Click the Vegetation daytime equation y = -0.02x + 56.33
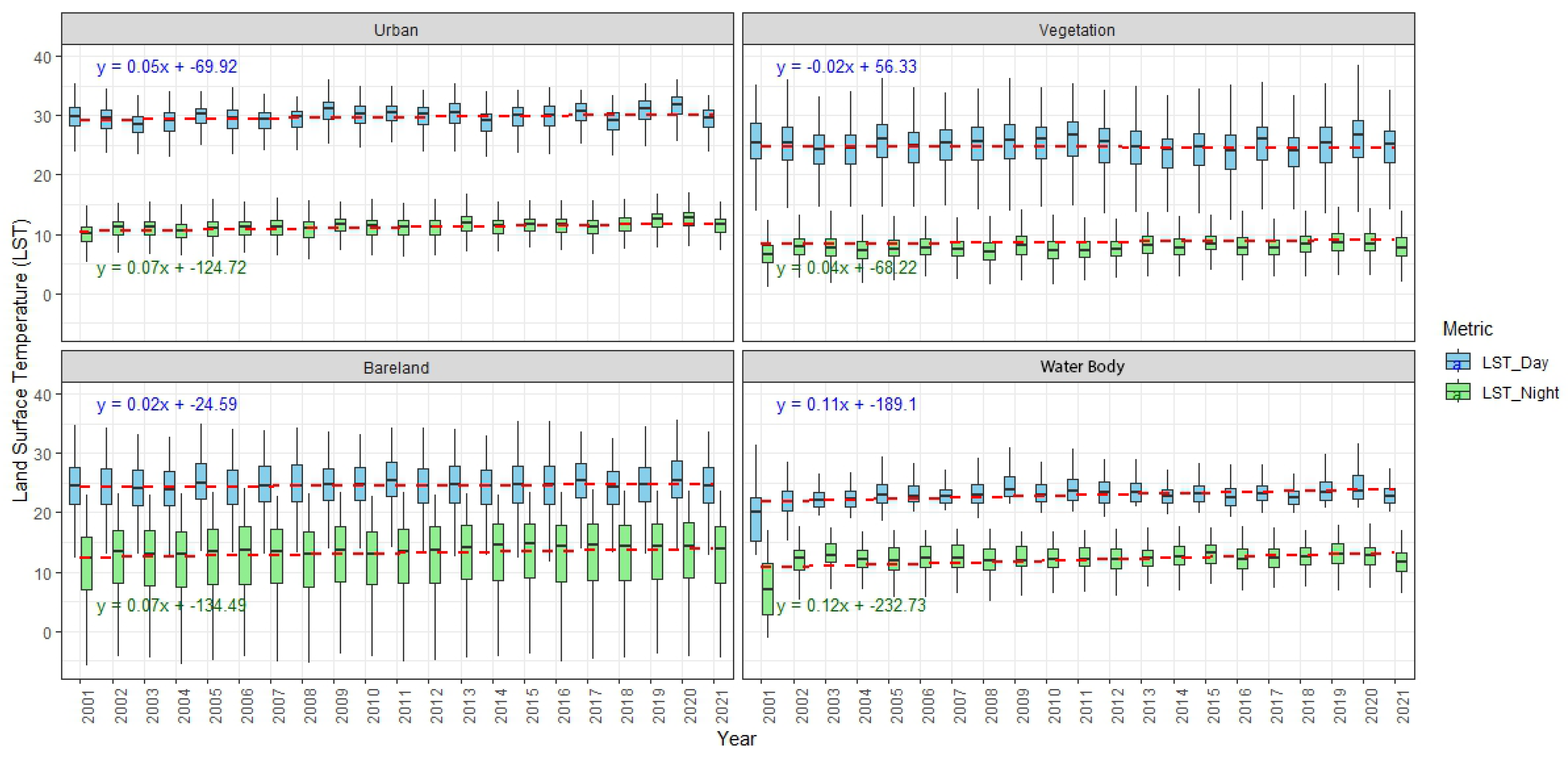 click(x=846, y=66)
